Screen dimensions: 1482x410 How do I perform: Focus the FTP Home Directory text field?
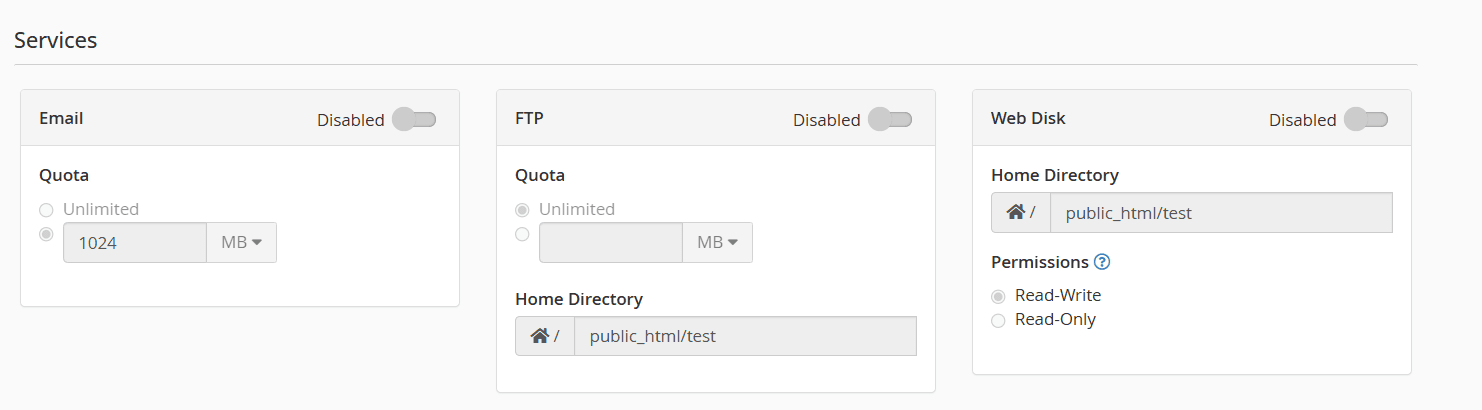coord(744,336)
